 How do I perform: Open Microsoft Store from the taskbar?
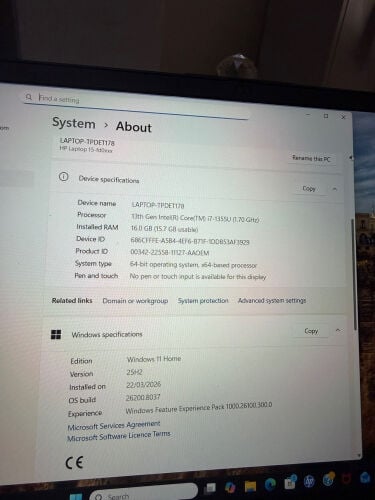[x=290, y=483]
